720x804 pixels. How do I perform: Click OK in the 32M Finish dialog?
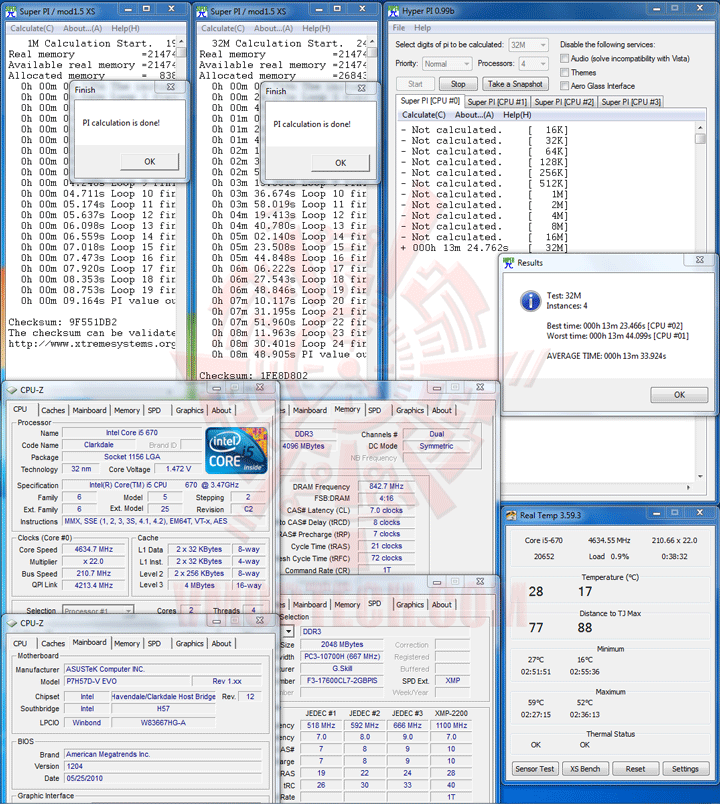[x=341, y=163]
